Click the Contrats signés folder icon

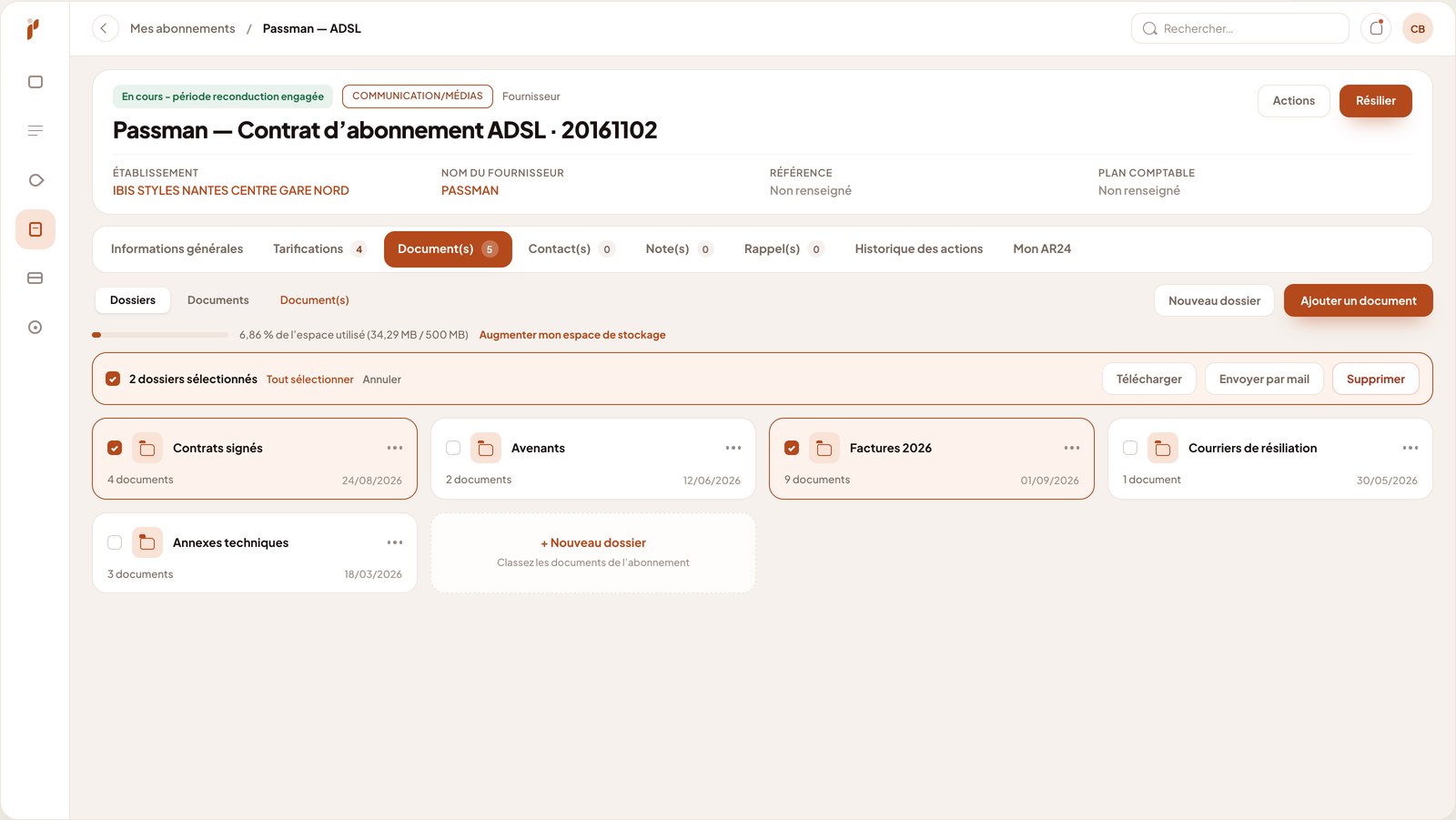tap(147, 448)
